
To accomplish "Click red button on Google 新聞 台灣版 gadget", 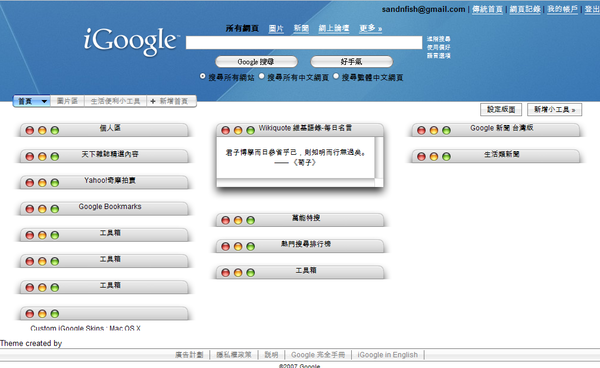I will pos(421,130).
